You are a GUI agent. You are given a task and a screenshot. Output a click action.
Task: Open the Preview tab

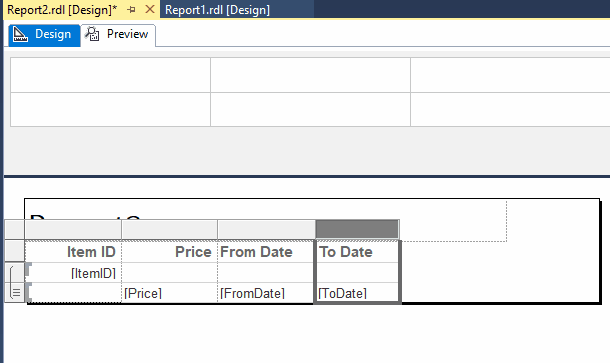[x=118, y=35]
